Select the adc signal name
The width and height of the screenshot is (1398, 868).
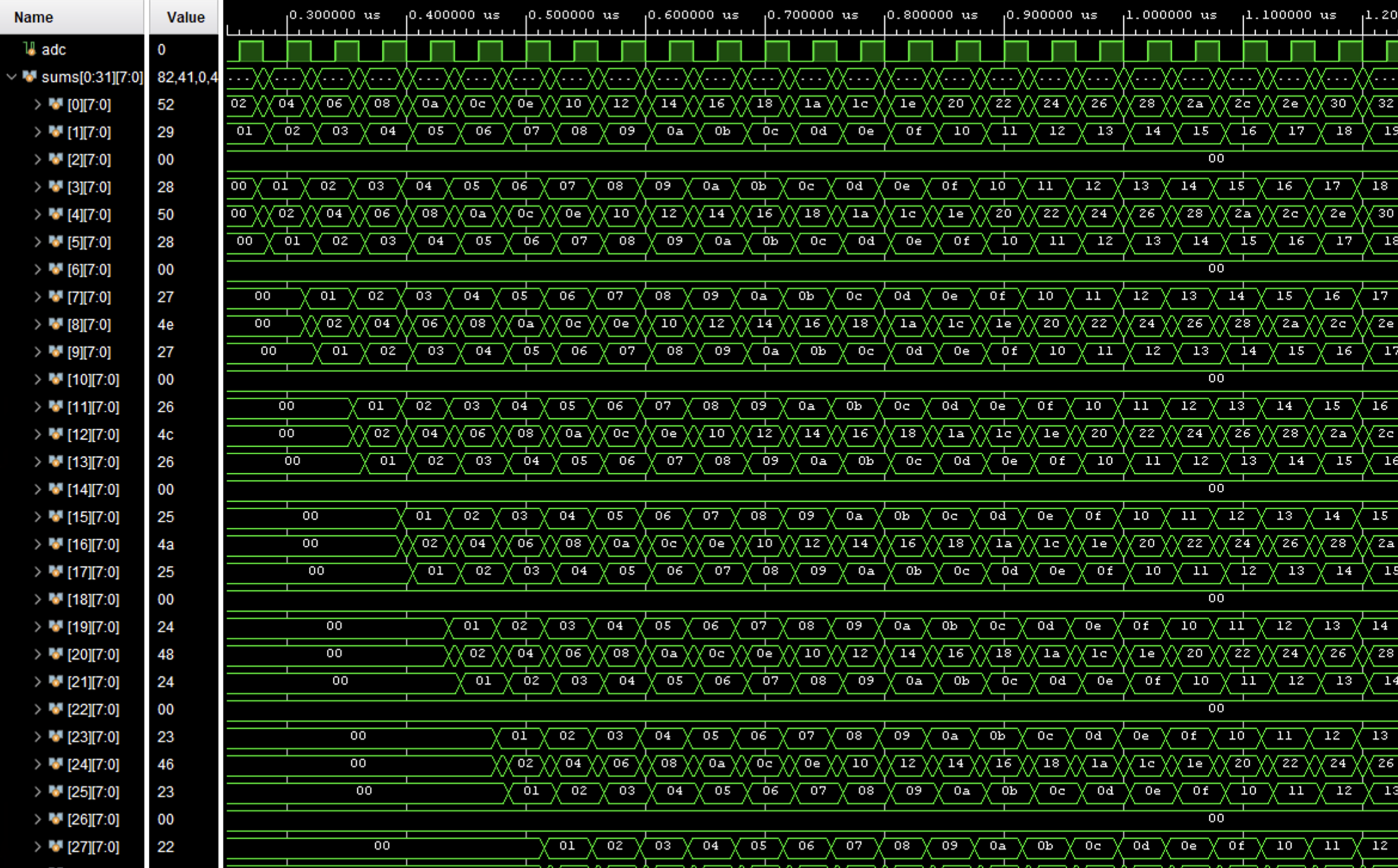click(53, 50)
